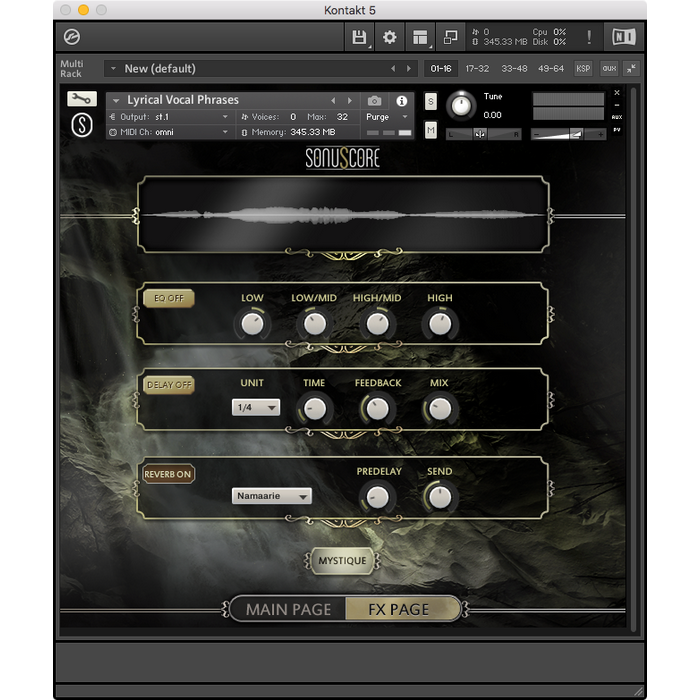This screenshot has width=700, height=700.
Task: Open the workspace layout panel icon
Action: (x=420, y=38)
